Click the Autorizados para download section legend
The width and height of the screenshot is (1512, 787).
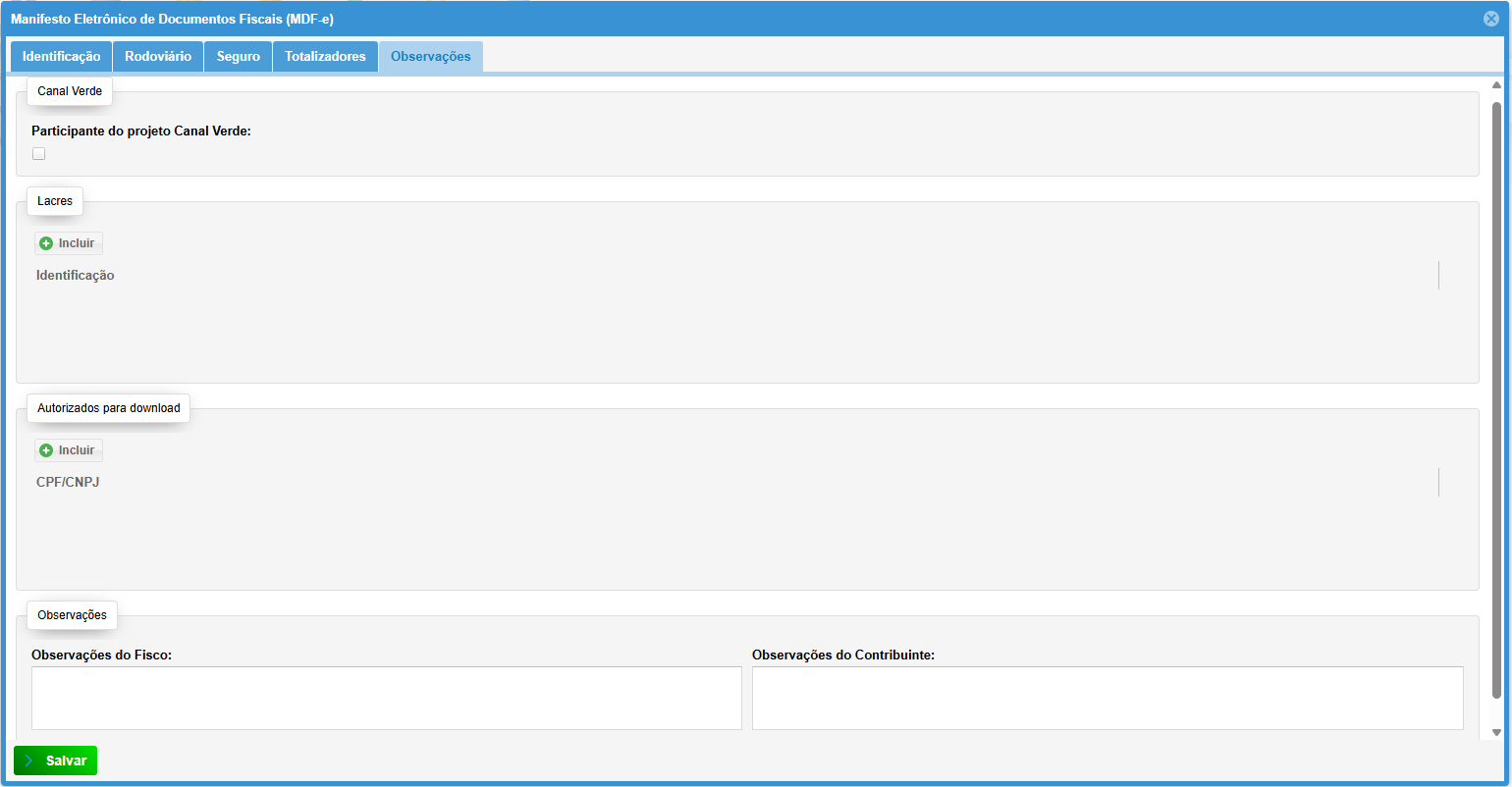(x=108, y=408)
